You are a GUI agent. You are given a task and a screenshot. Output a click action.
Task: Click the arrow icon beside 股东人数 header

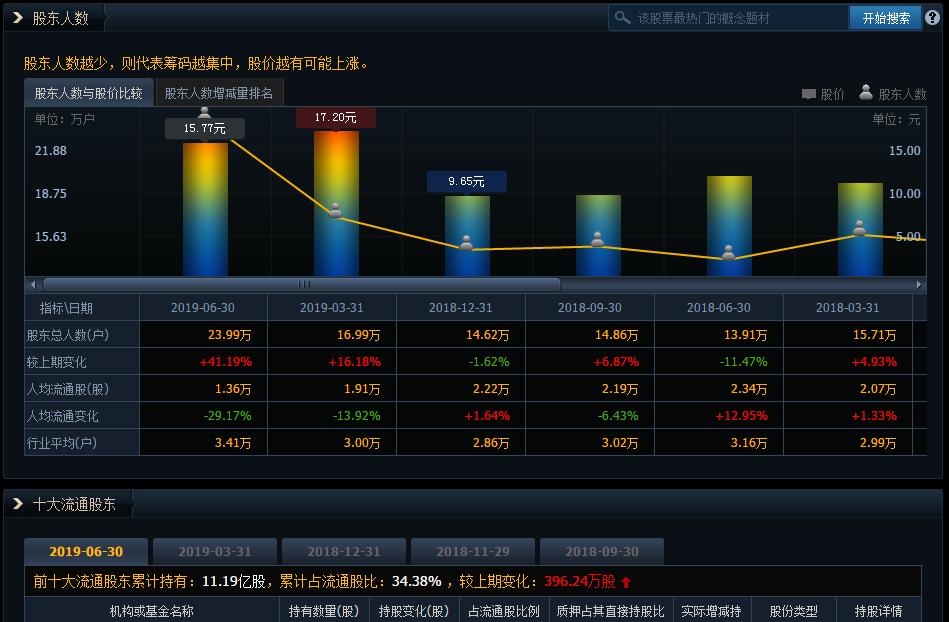pyautogui.click(x=16, y=16)
